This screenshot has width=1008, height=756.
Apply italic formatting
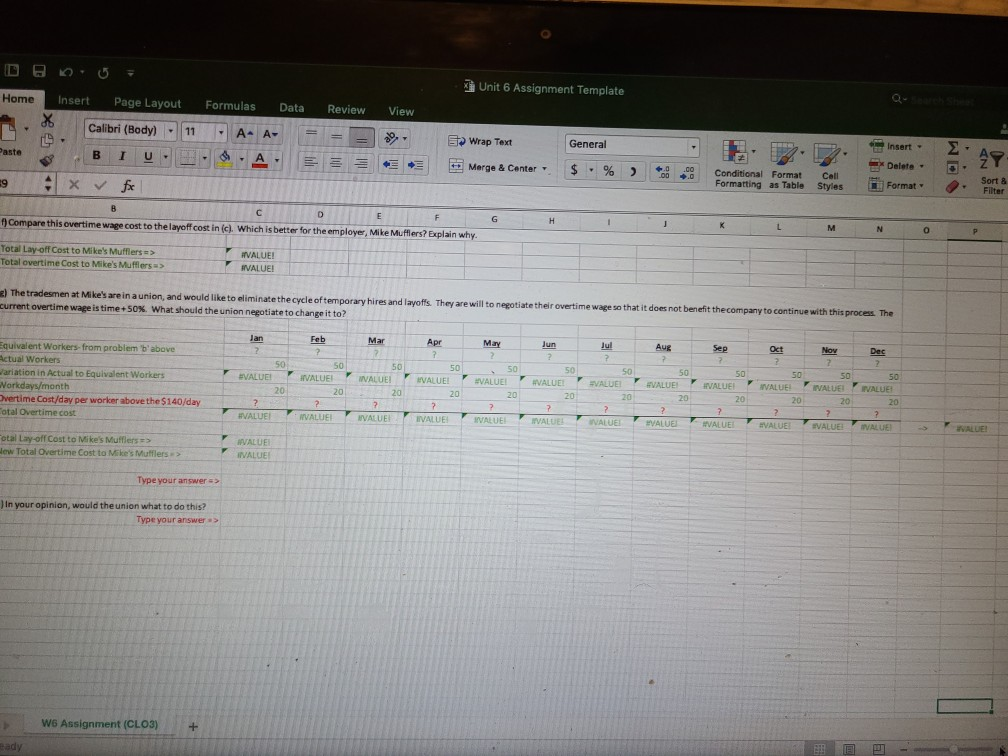click(x=121, y=155)
